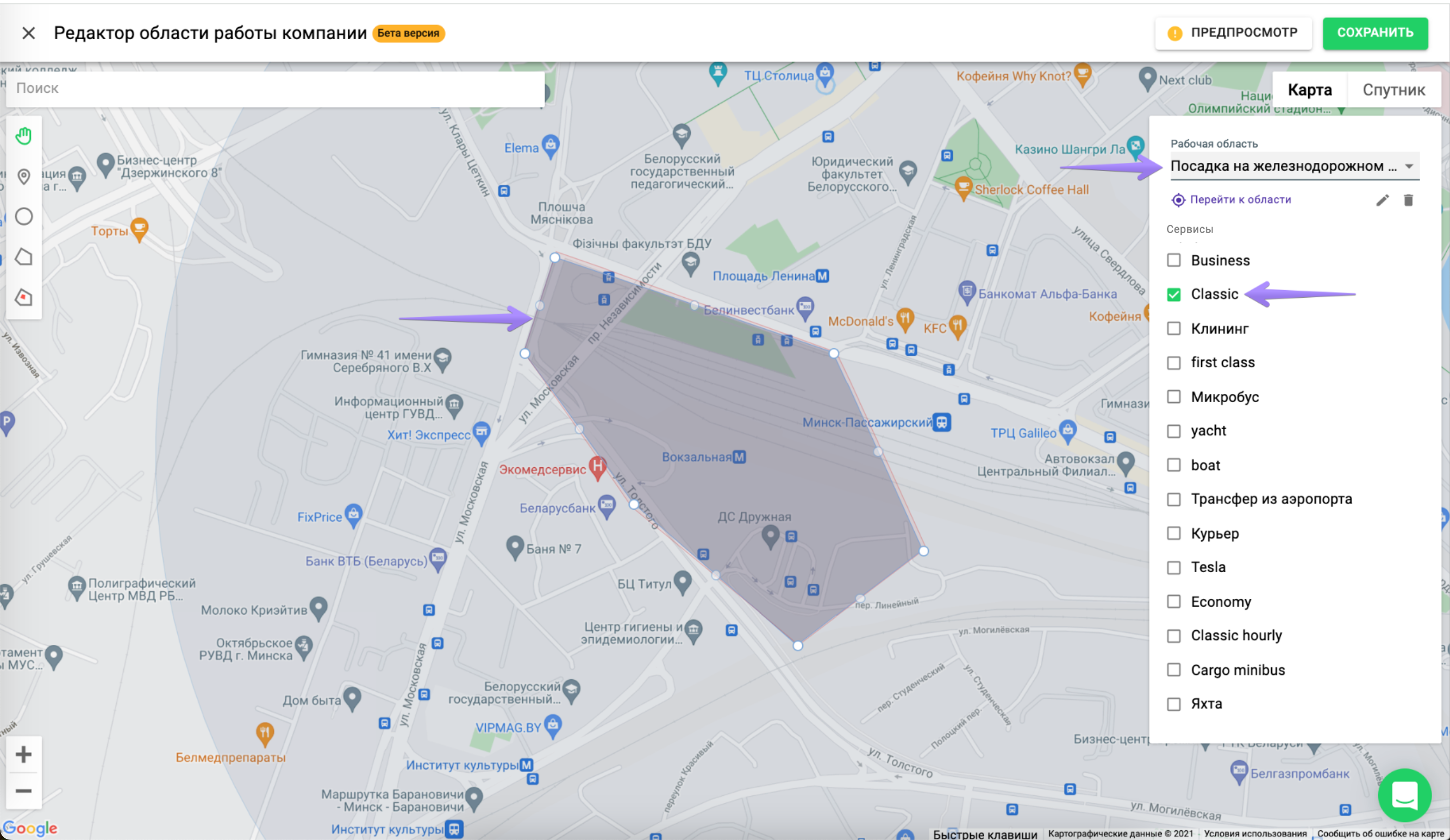This screenshot has height=840, width=1450.
Task: Switch to the Карта map view
Action: click(x=1309, y=90)
